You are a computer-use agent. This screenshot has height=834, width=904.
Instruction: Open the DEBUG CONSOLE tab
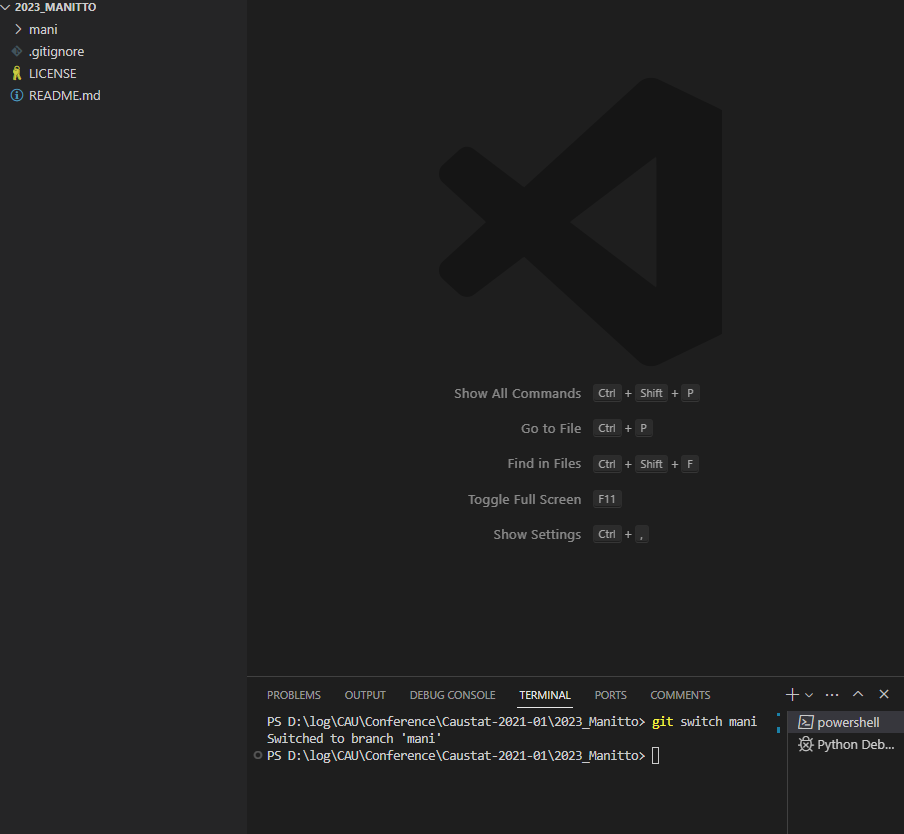coord(453,695)
